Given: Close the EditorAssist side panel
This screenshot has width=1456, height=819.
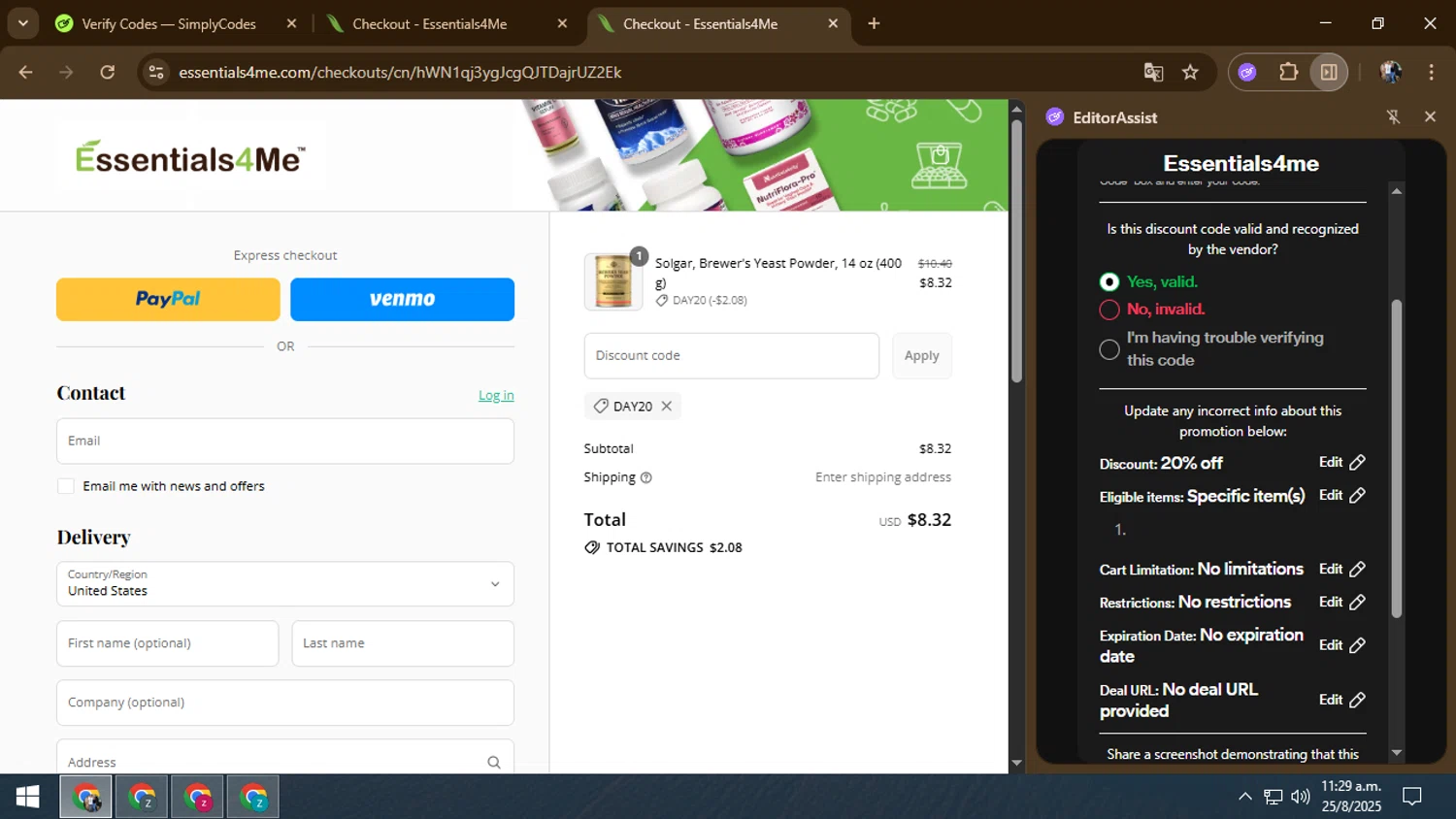Looking at the screenshot, I should (1430, 116).
